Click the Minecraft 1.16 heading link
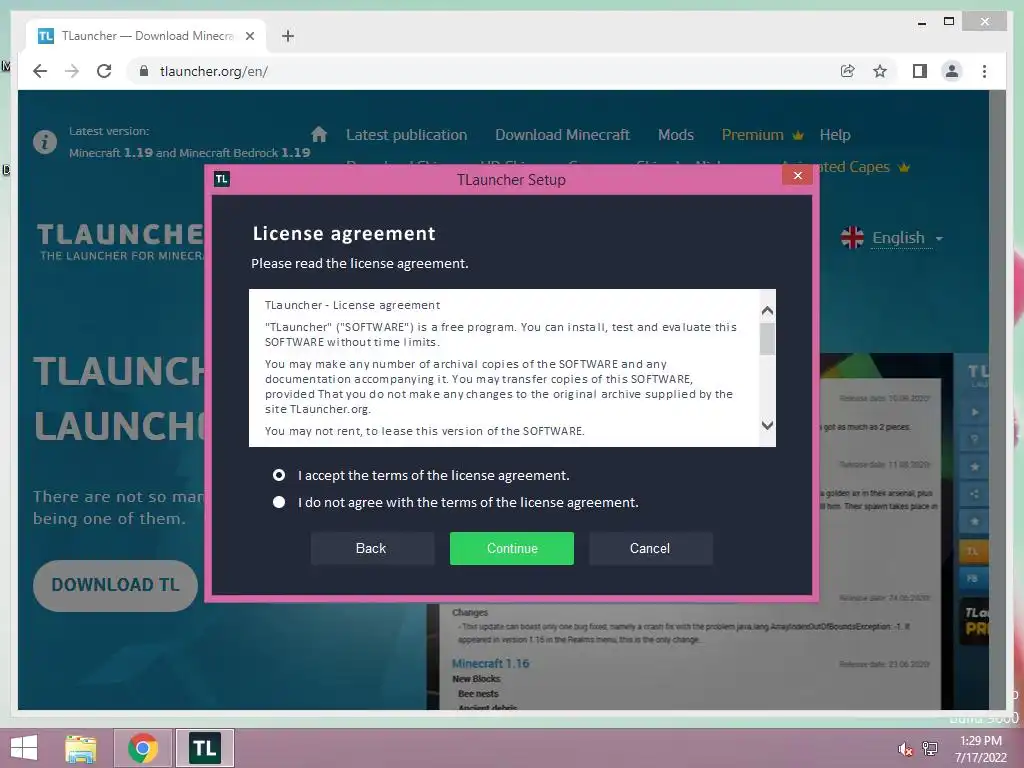This screenshot has height=768, width=1024. pyautogui.click(x=490, y=663)
